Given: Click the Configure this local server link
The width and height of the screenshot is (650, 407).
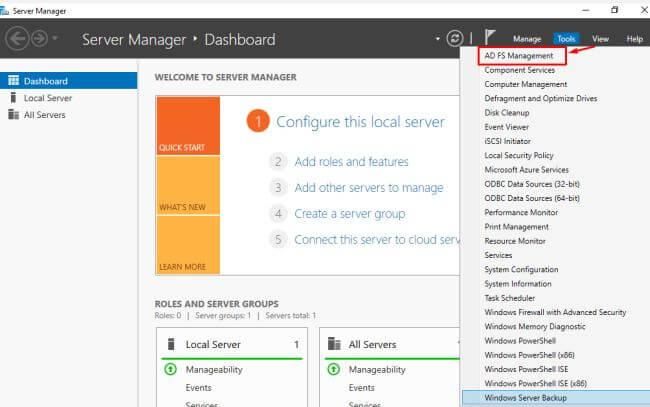Looking at the screenshot, I should (360, 122).
